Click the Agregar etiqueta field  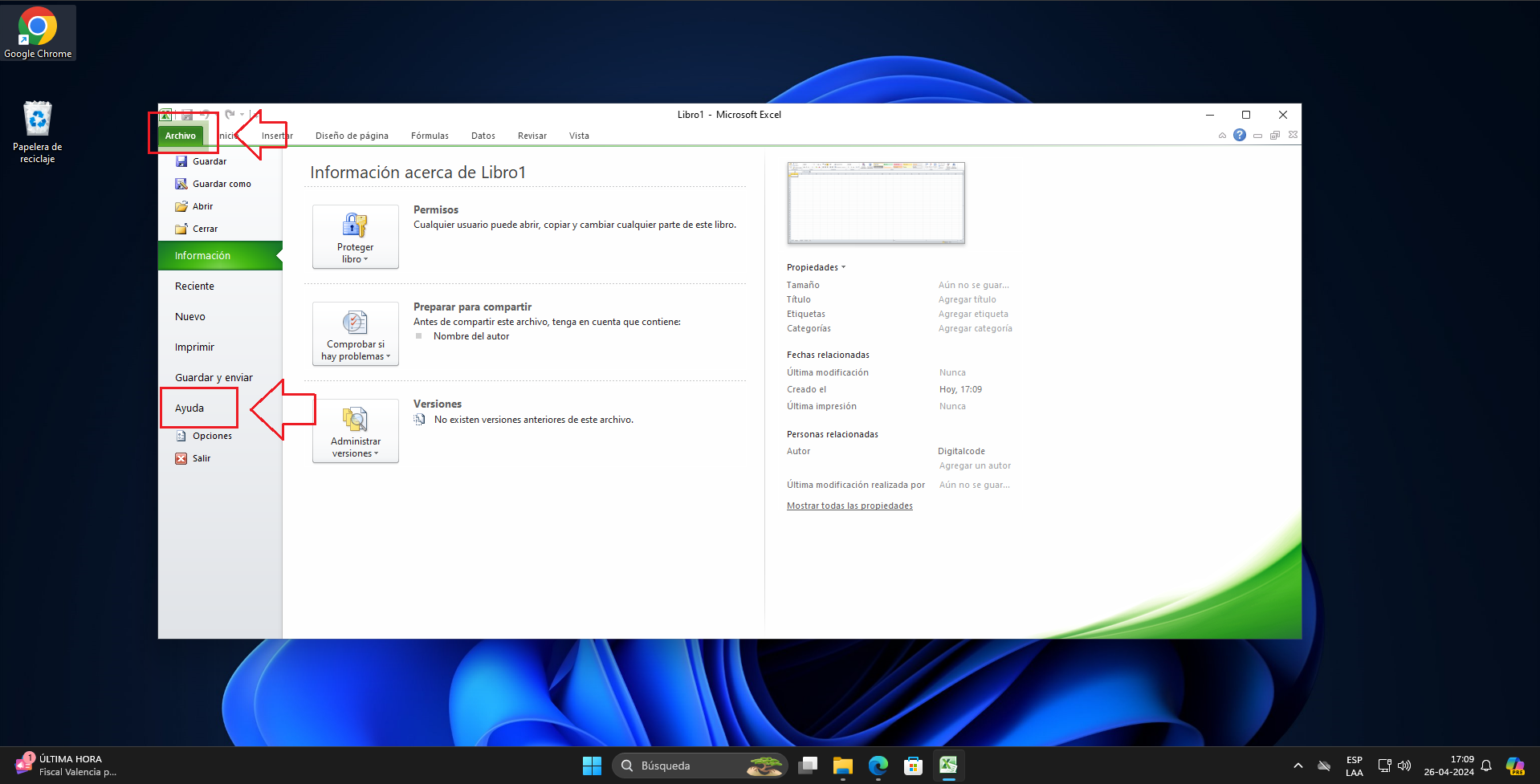973,314
